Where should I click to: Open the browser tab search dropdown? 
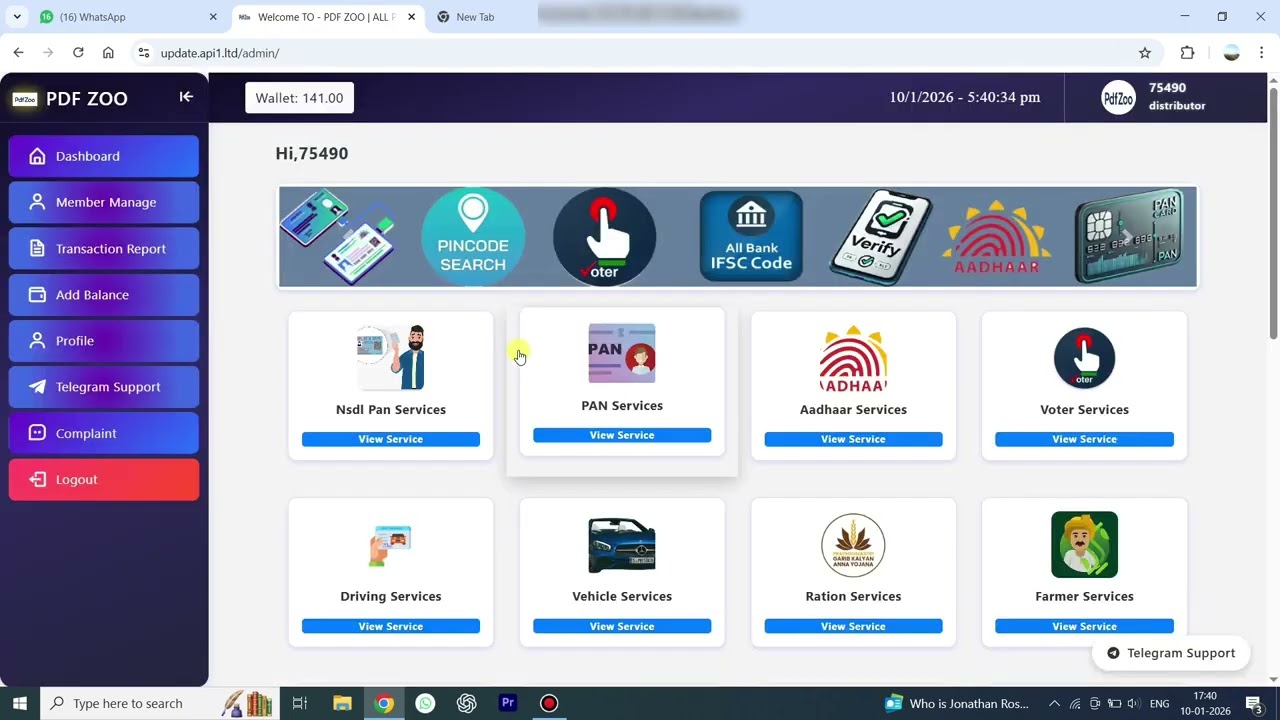tap(17, 17)
